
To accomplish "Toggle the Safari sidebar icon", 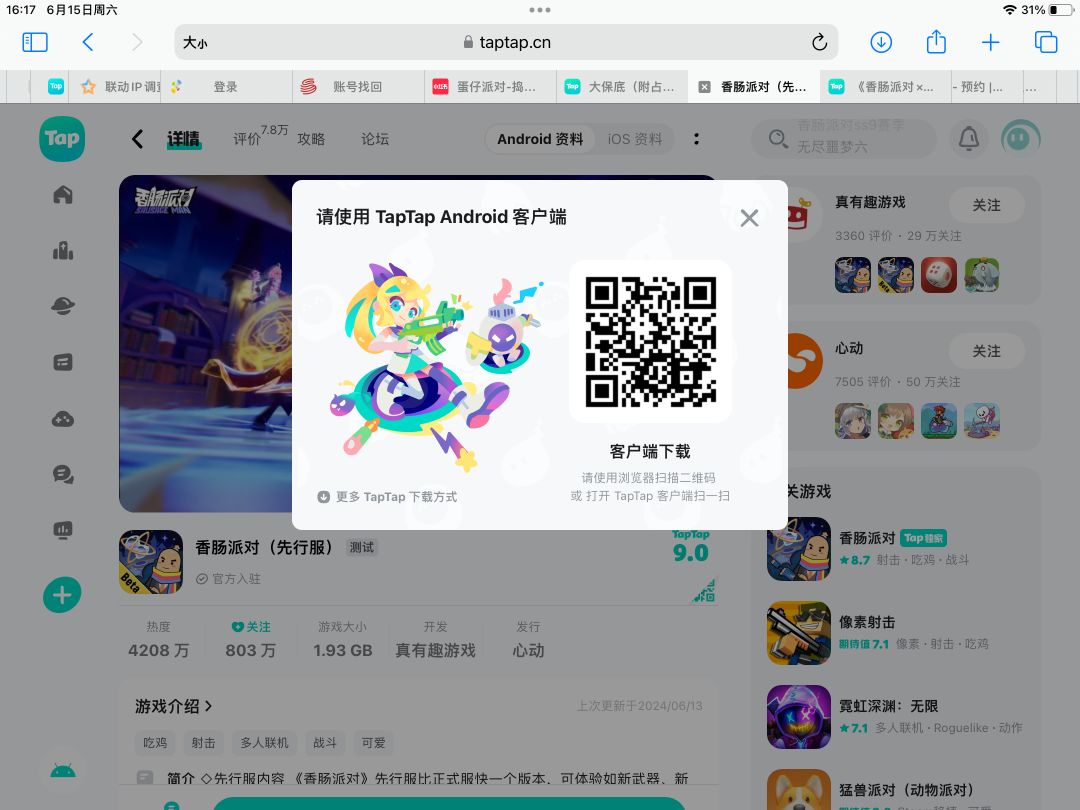I will pyautogui.click(x=35, y=42).
